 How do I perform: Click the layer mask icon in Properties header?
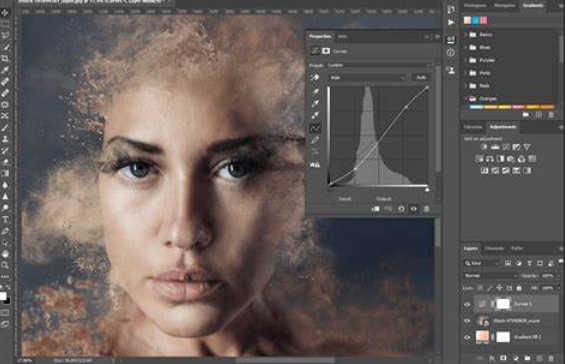[x=326, y=51]
